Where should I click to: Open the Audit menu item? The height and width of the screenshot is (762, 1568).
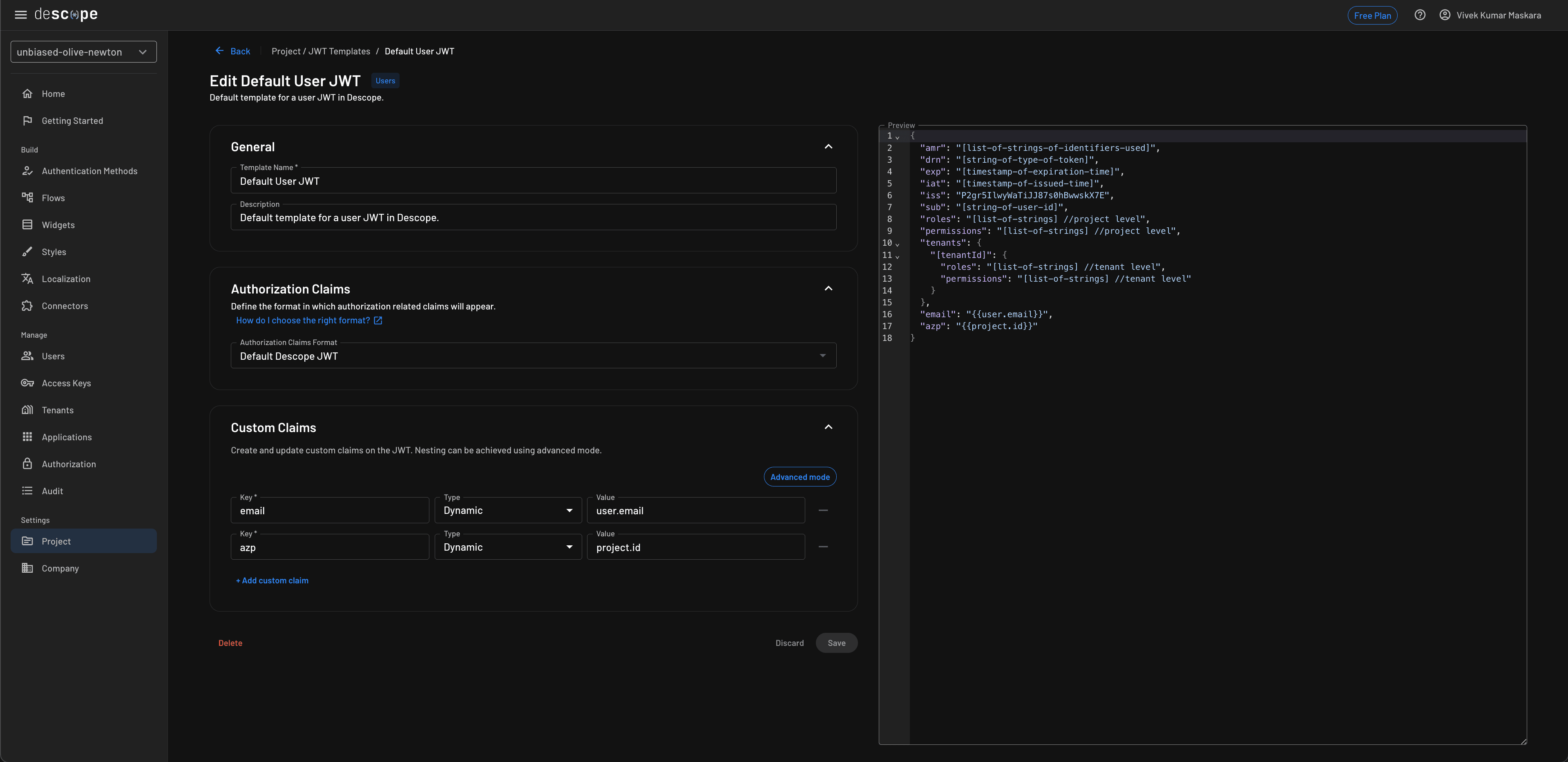[x=52, y=491]
